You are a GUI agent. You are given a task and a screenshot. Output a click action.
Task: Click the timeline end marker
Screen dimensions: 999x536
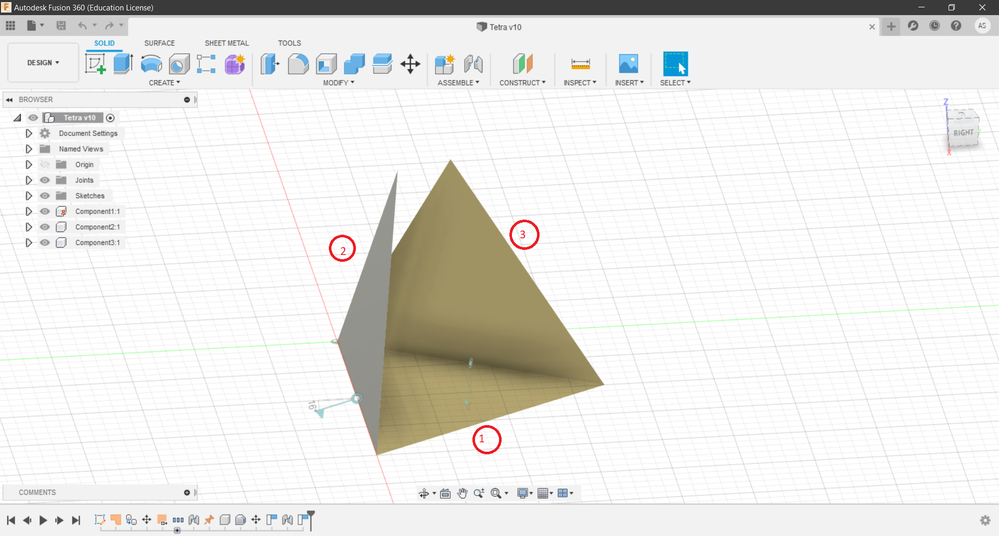pos(311,518)
